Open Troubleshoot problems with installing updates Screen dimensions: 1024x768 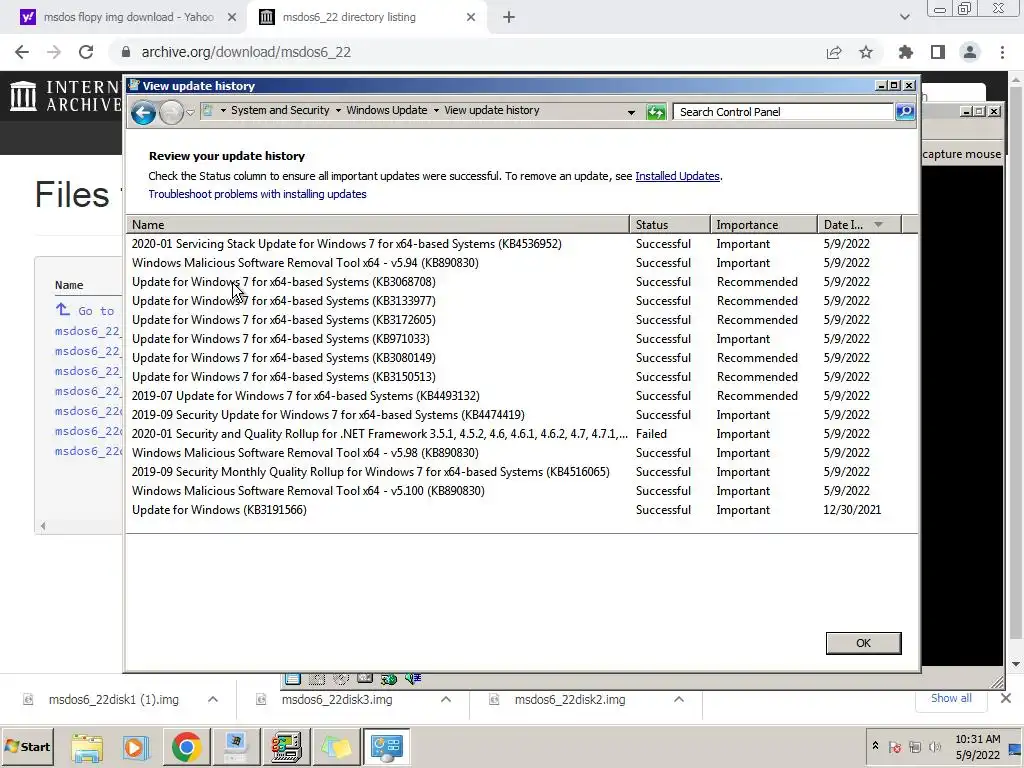pos(257,194)
